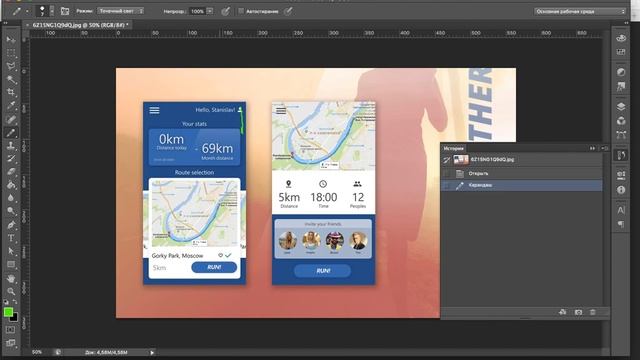Select the Eyedropper tool
The height and width of the screenshot is (360, 640).
(x=11, y=106)
